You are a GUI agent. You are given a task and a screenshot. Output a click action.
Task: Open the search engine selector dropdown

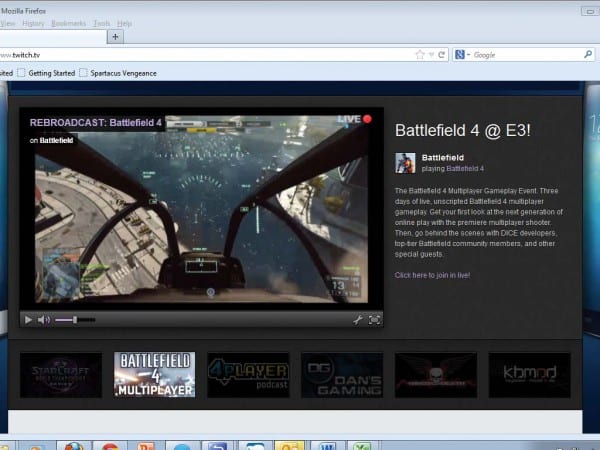tap(462, 55)
